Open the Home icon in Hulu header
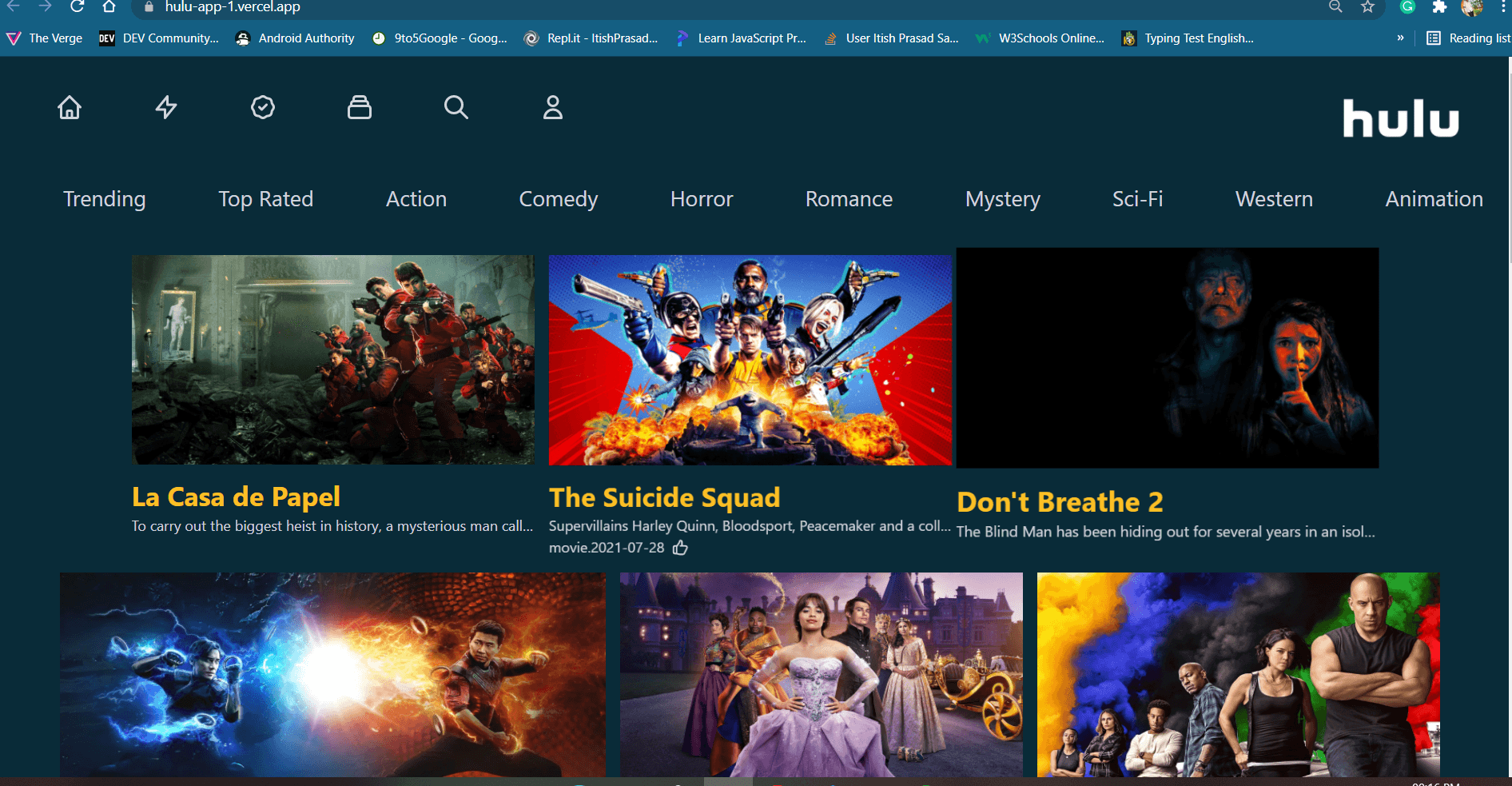The image size is (1512, 786). (70, 107)
